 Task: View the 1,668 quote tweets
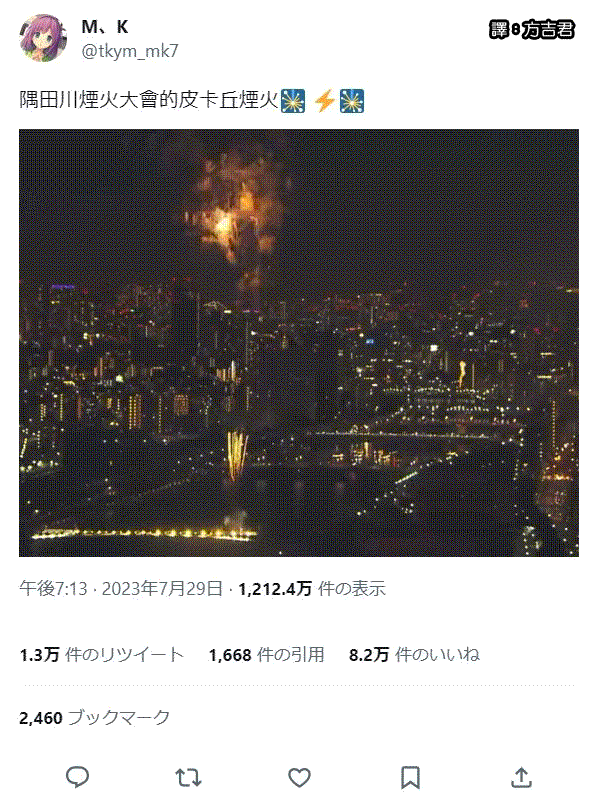coord(266,654)
